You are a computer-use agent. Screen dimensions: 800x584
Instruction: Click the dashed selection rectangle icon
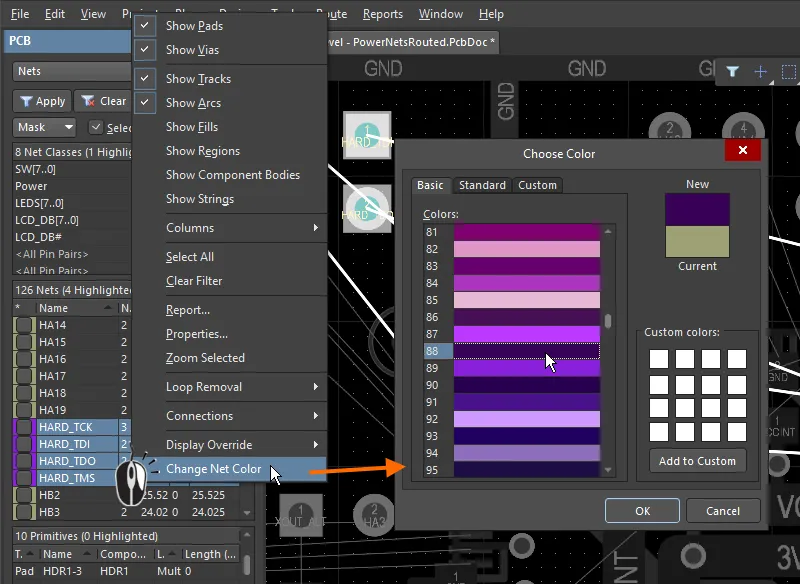pos(787,72)
